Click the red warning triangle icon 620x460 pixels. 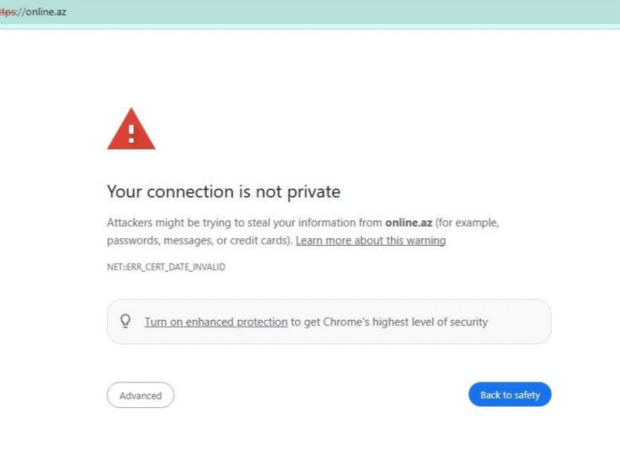pyautogui.click(x=131, y=130)
